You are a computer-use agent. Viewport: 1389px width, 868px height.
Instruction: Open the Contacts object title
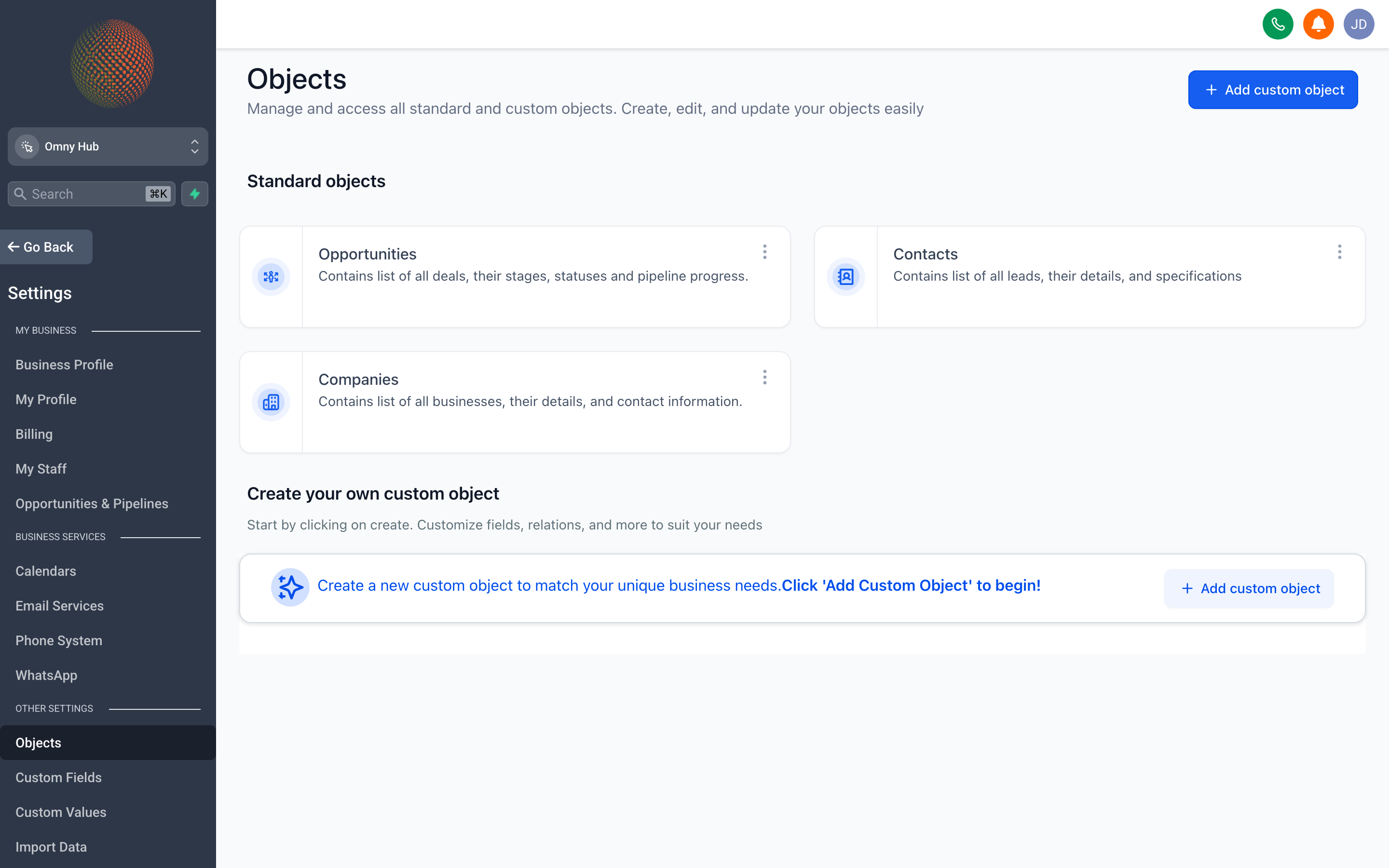point(925,254)
